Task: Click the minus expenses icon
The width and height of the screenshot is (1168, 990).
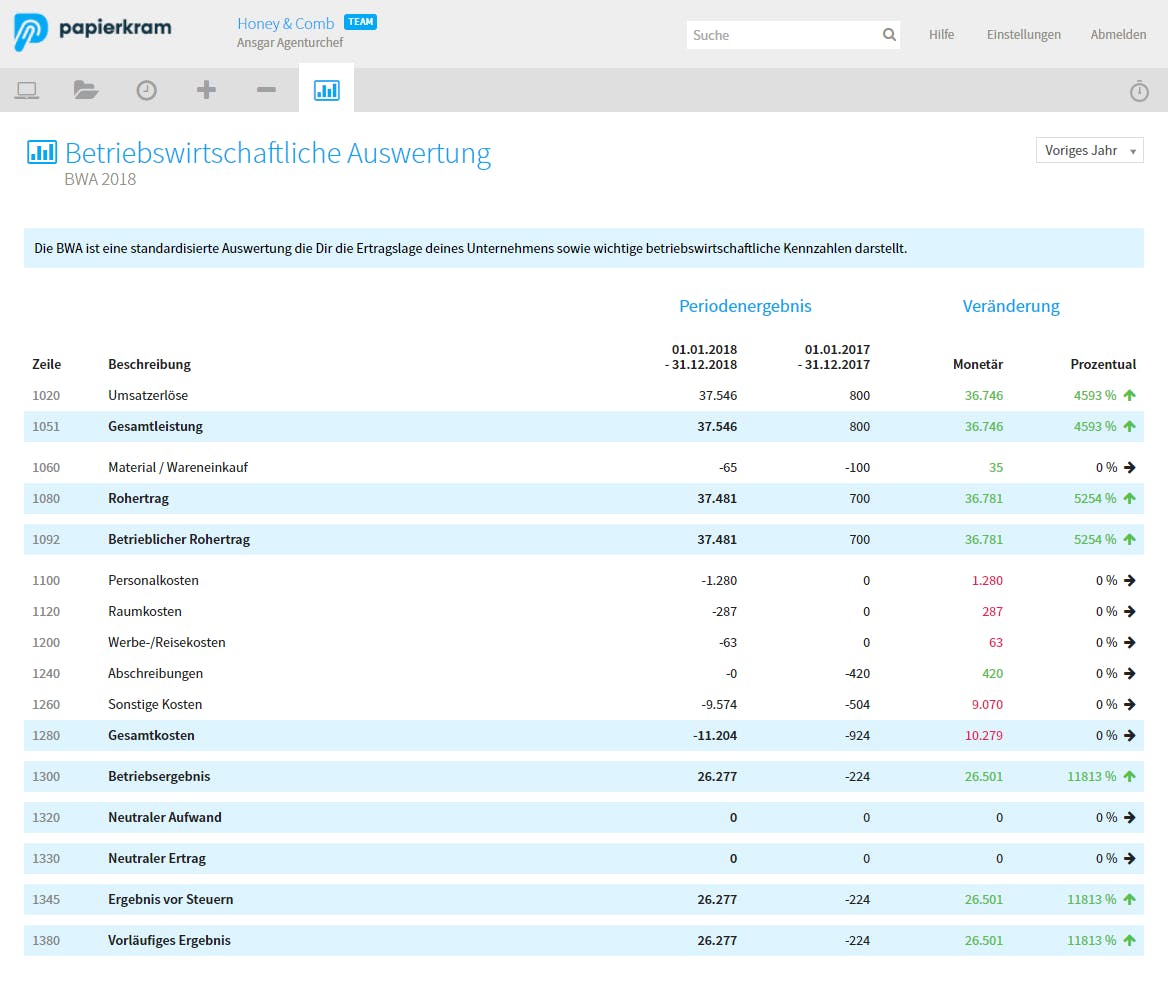Action: point(266,91)
